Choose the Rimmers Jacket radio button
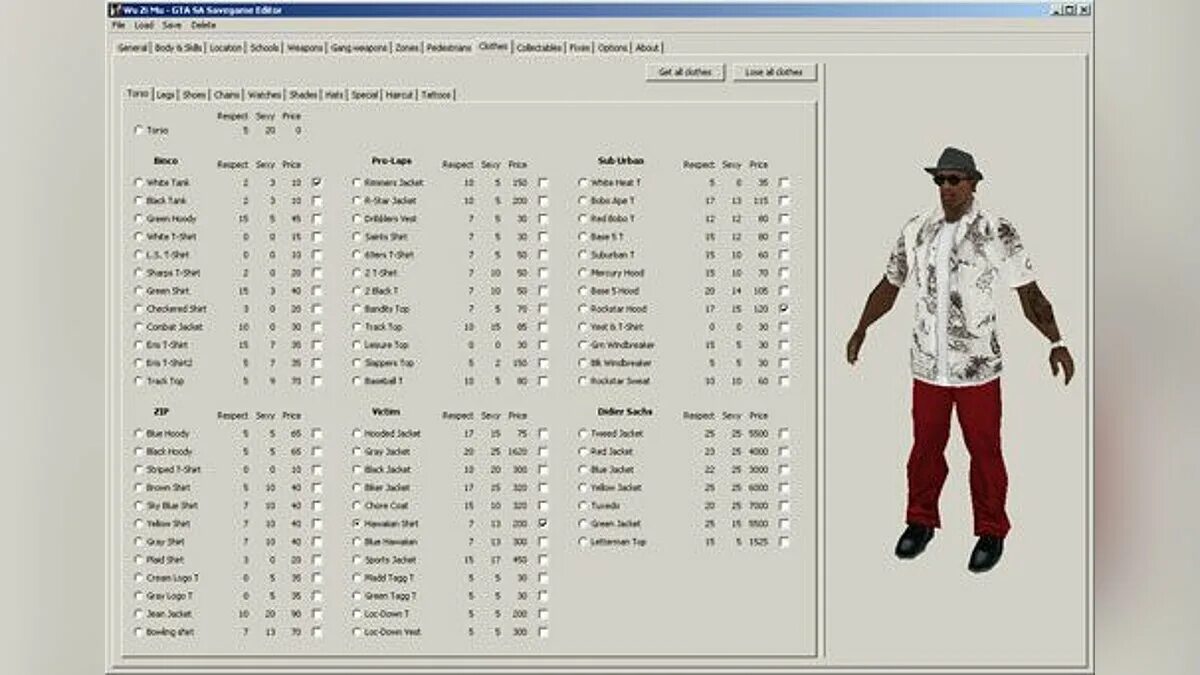 (x=357, y=183)
